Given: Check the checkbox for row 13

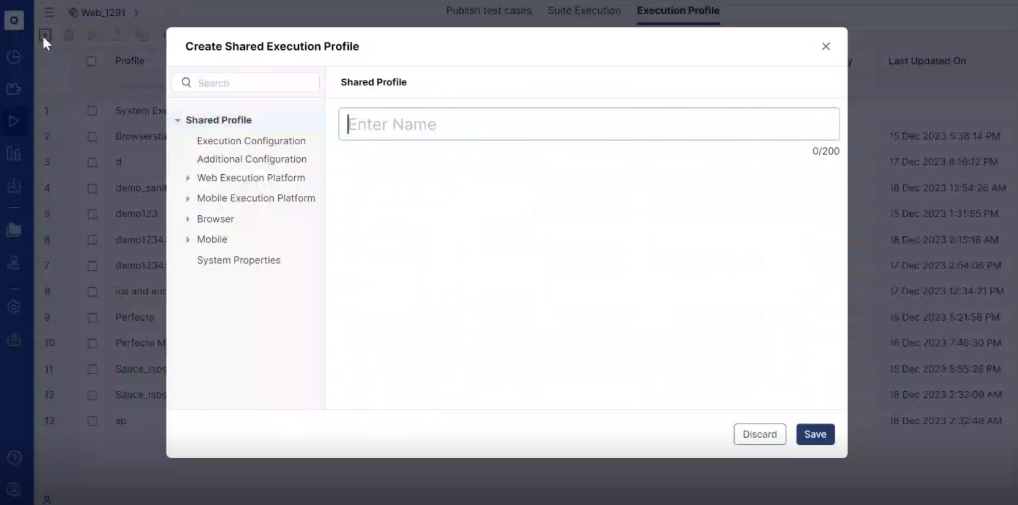Looking at the screenshot, I should coord(92,421).
